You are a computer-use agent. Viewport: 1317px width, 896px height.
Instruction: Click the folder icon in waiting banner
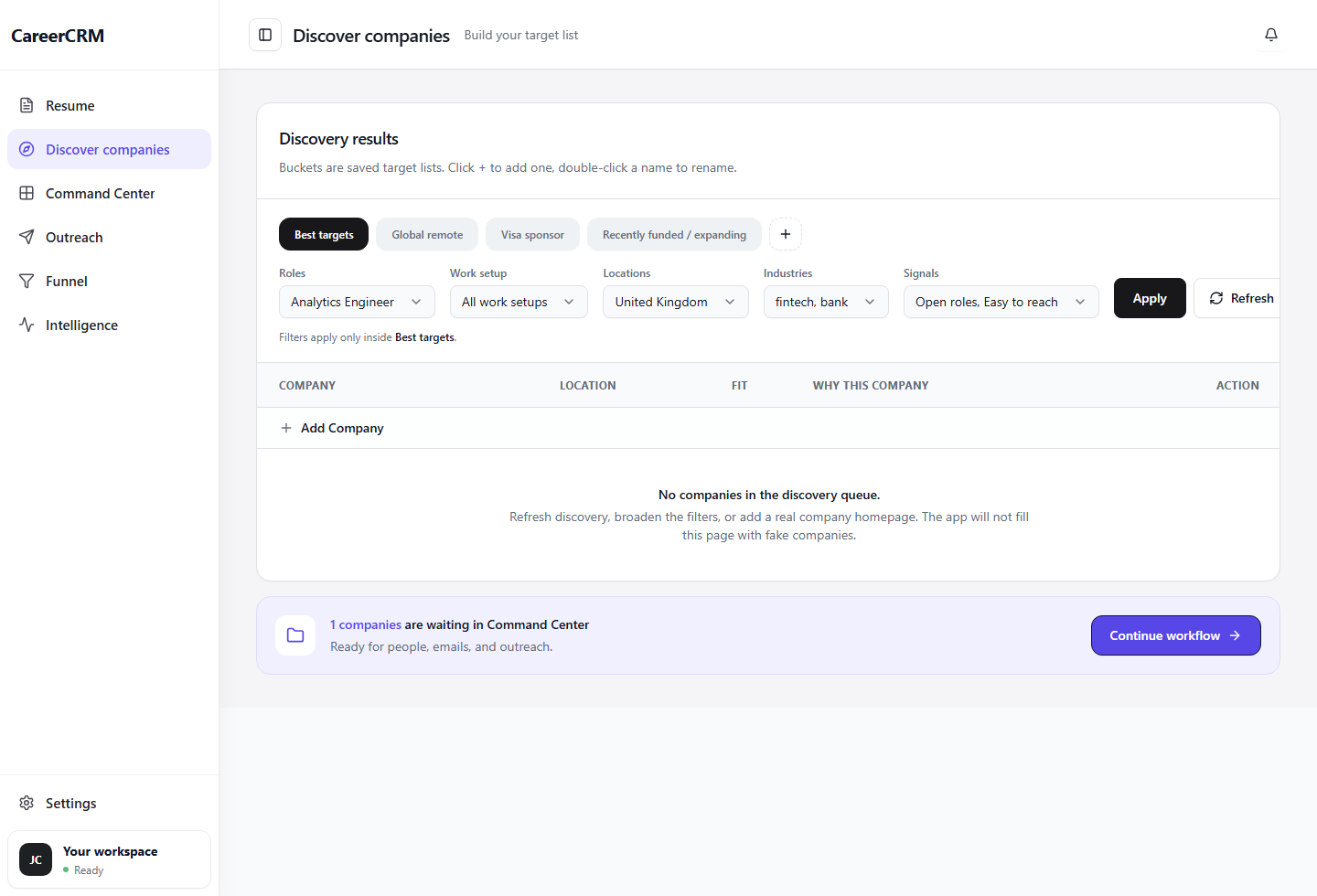[x=295, y=635]
